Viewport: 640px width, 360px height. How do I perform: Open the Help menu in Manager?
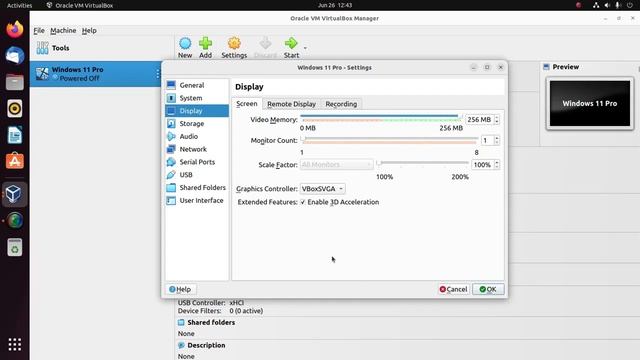89,31
